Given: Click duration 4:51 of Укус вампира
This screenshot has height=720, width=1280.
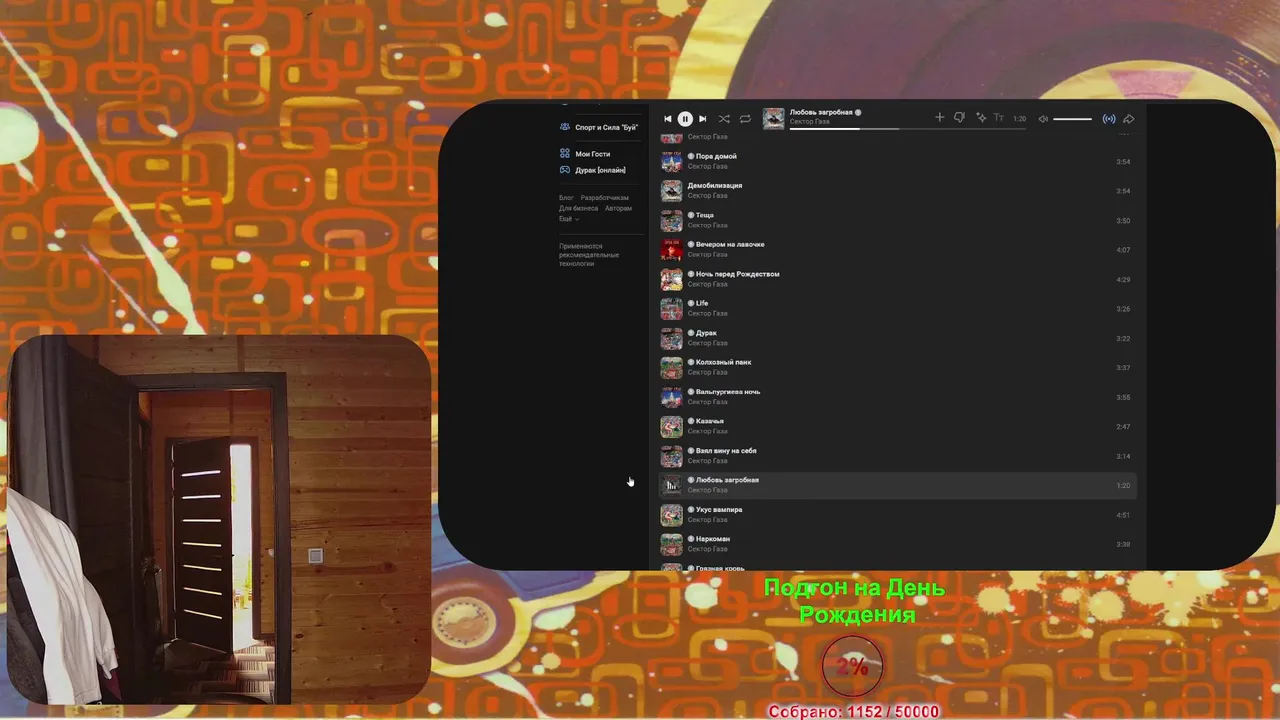Looking at the screenshot, I should pos(1123,515).
